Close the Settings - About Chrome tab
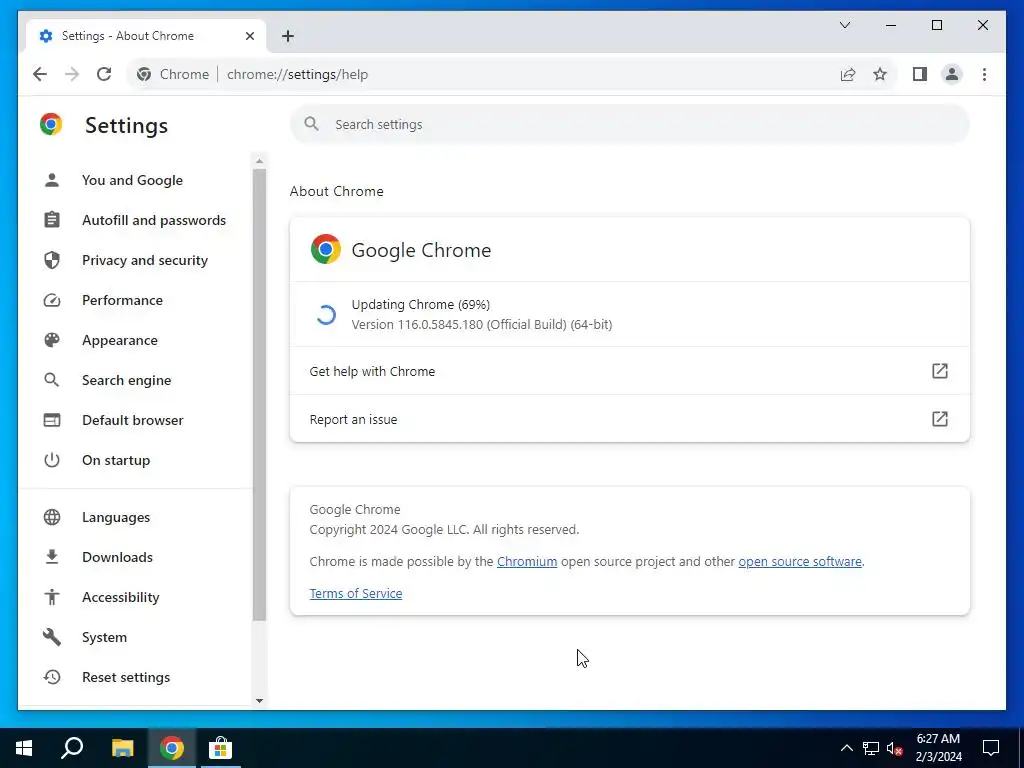 [x=249, y=36]
